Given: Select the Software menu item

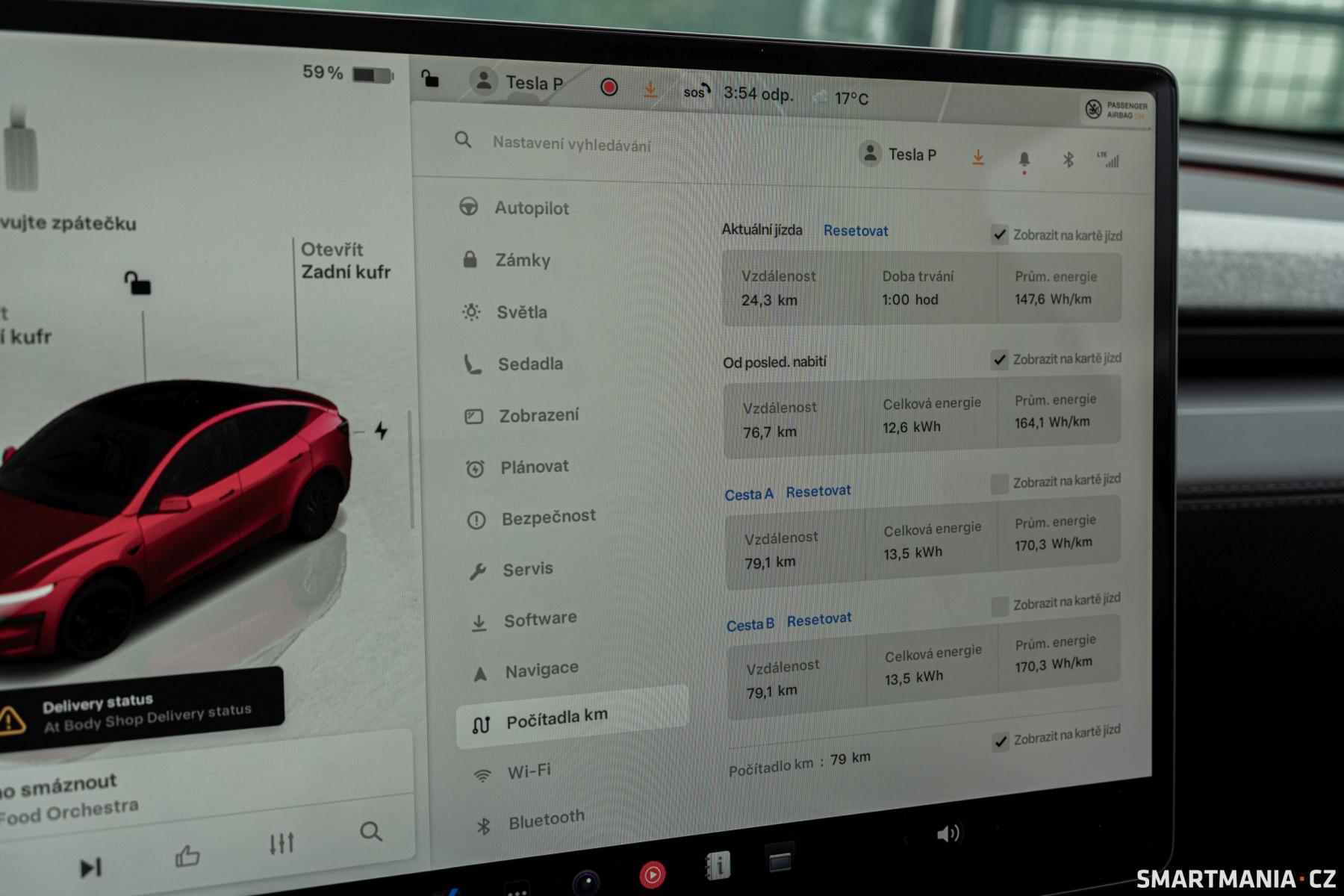Looking at the screenshot, I should 539,619.
